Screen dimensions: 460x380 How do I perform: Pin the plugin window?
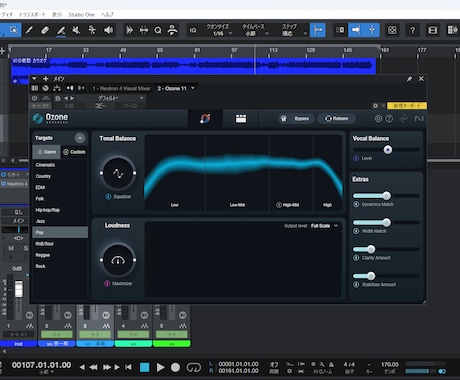409,79
